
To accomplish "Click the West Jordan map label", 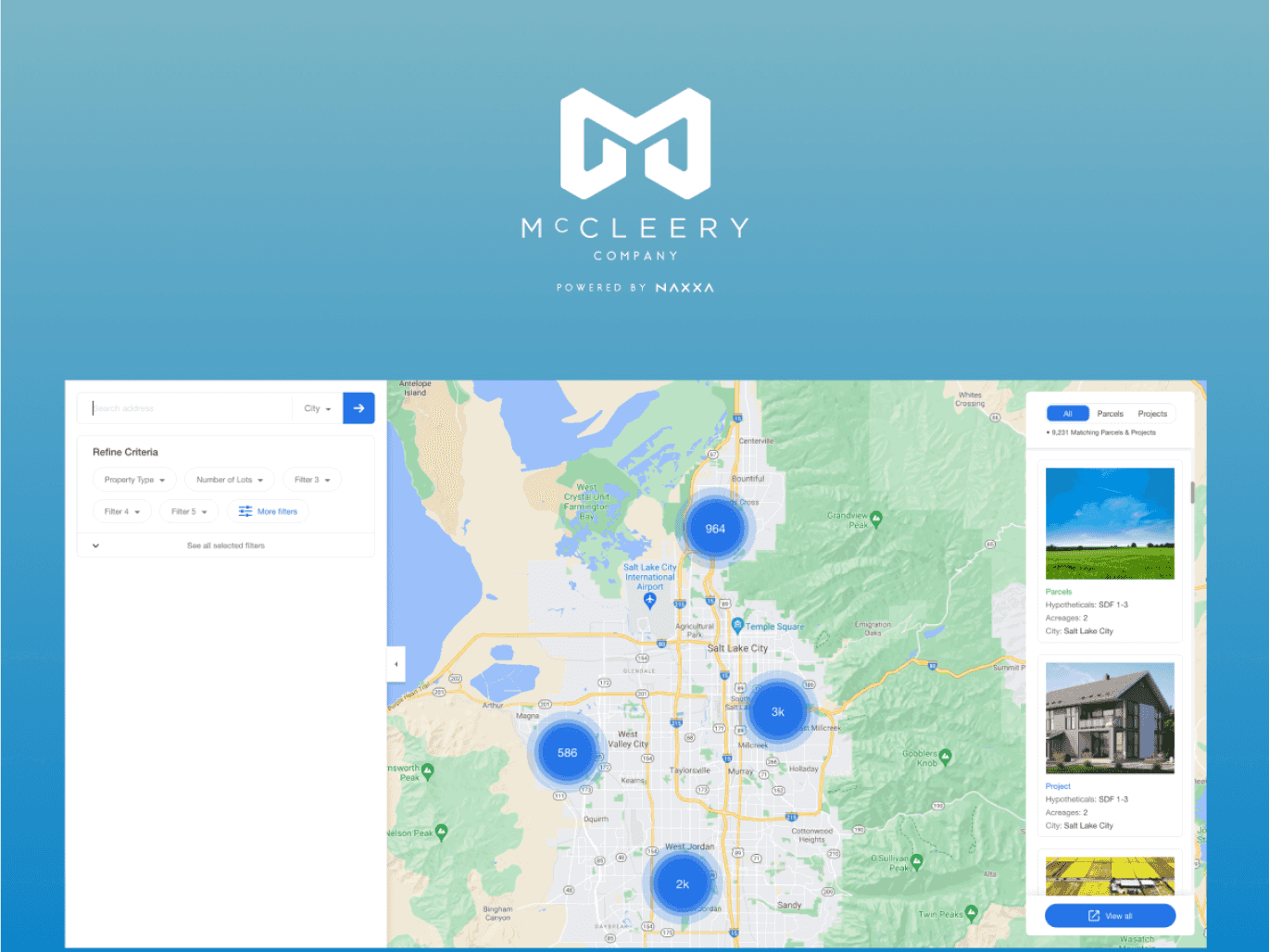I will pos(689,846).
